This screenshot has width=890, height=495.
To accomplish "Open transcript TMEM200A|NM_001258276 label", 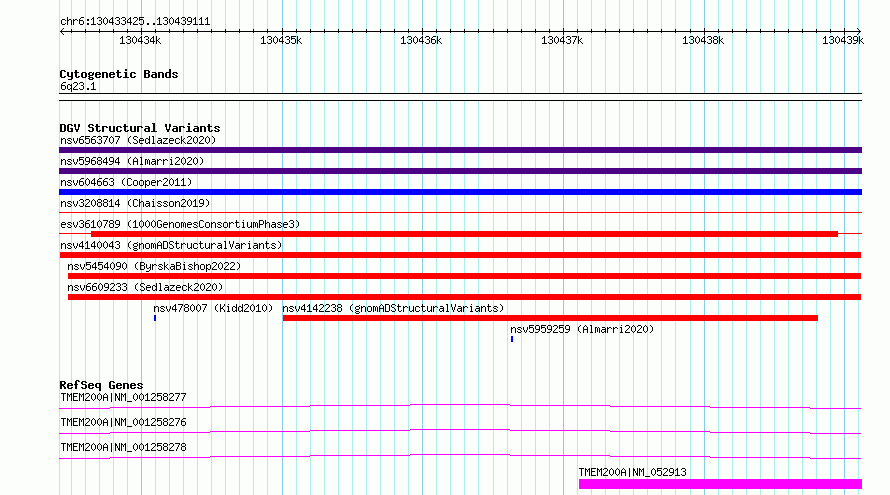I will coord(123,422).
